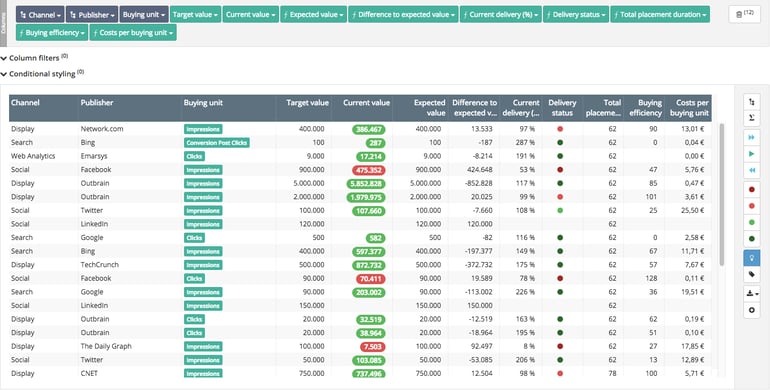The height and width of the screenshot is (390, 770).
Task: Click the Target value table header
Action: coord(307,103)
